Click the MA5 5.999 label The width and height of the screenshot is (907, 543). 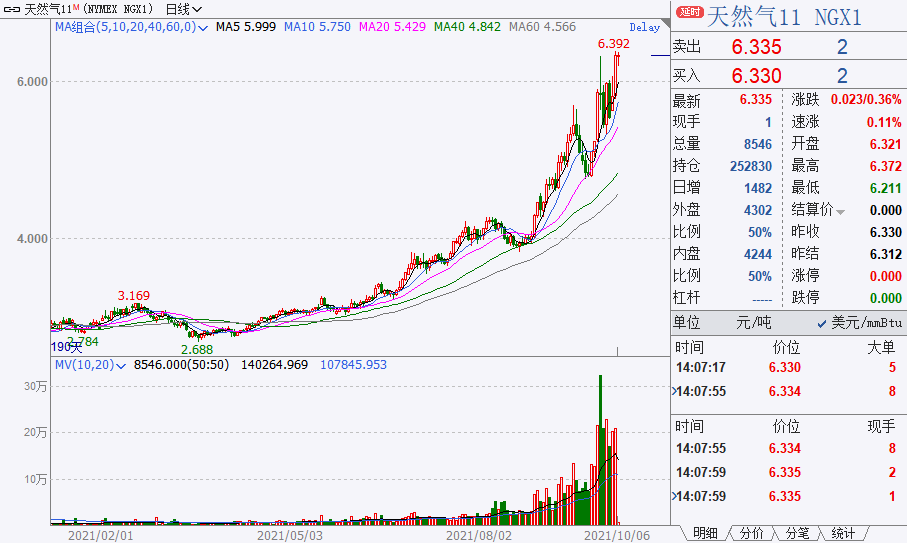[x=246, y=27]
